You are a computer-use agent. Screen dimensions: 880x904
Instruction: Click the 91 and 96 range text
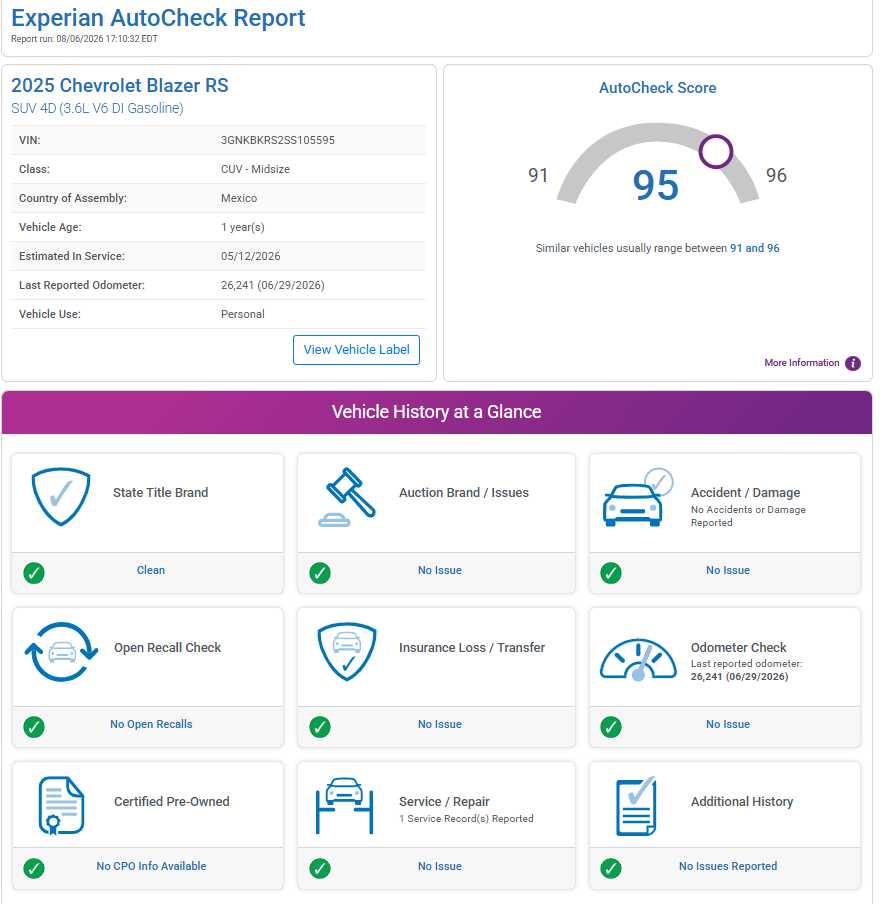tap(754, 248)
